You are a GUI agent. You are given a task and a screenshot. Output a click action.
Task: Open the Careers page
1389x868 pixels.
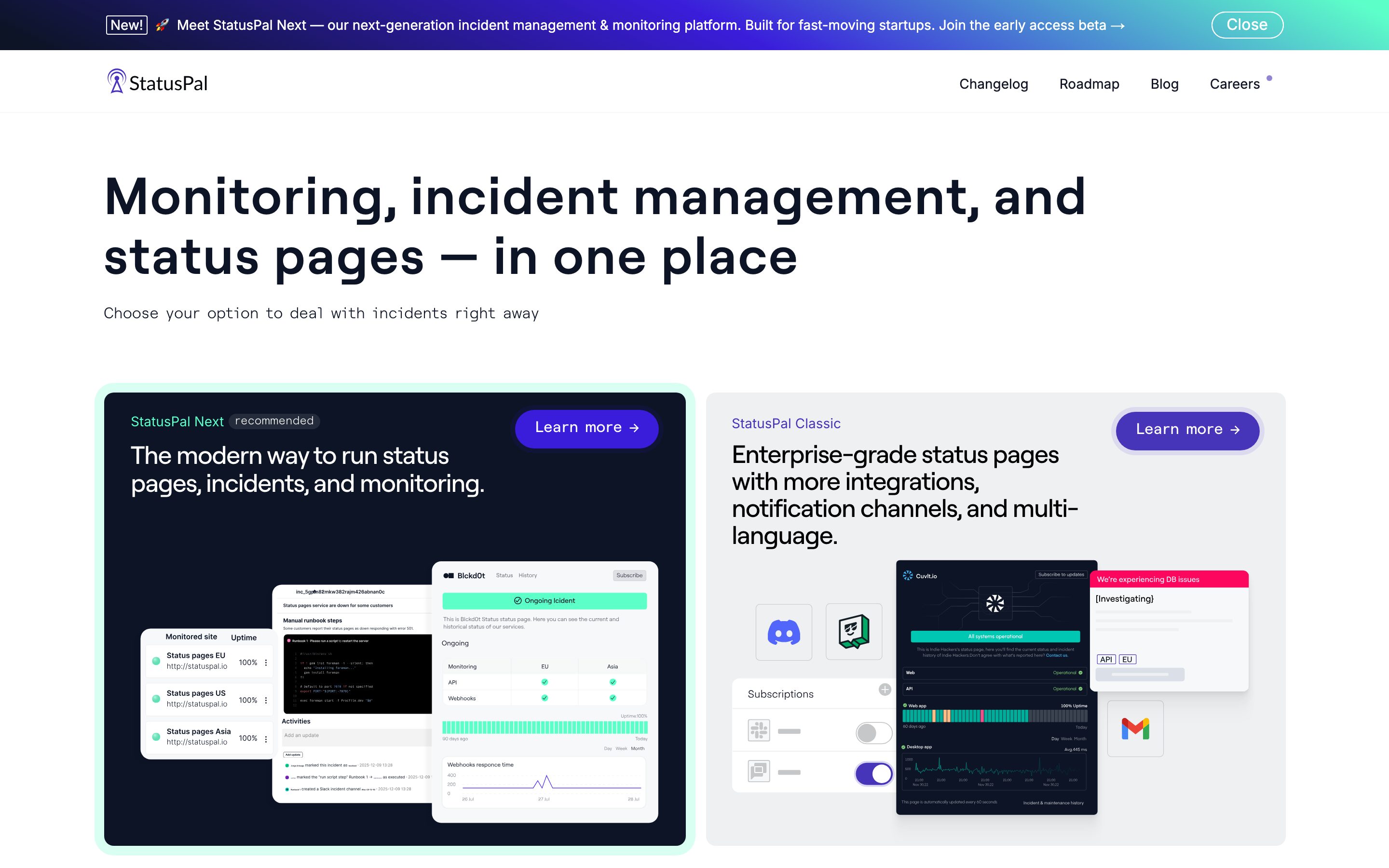pos(1235,84)
